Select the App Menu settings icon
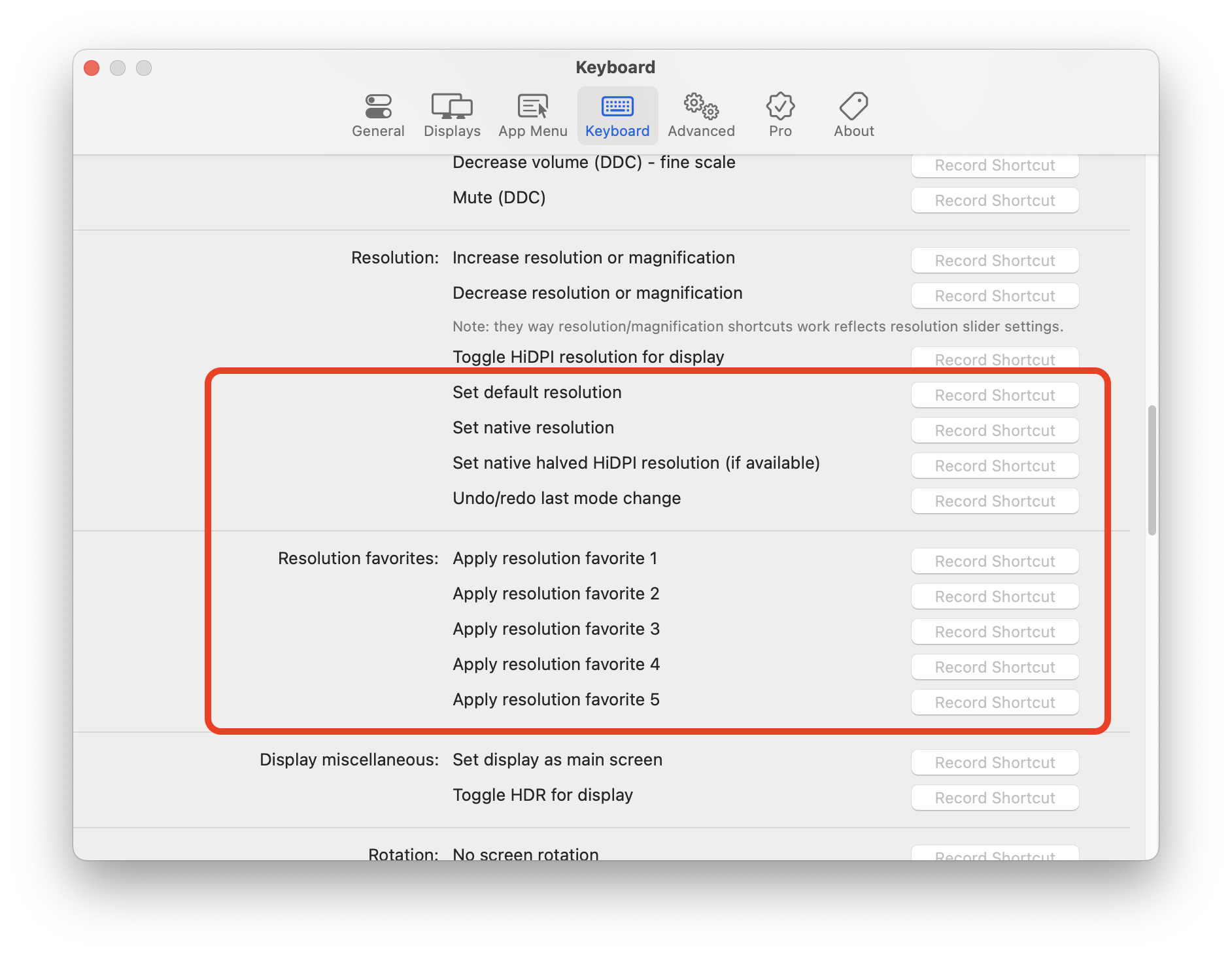 [532, 114]
